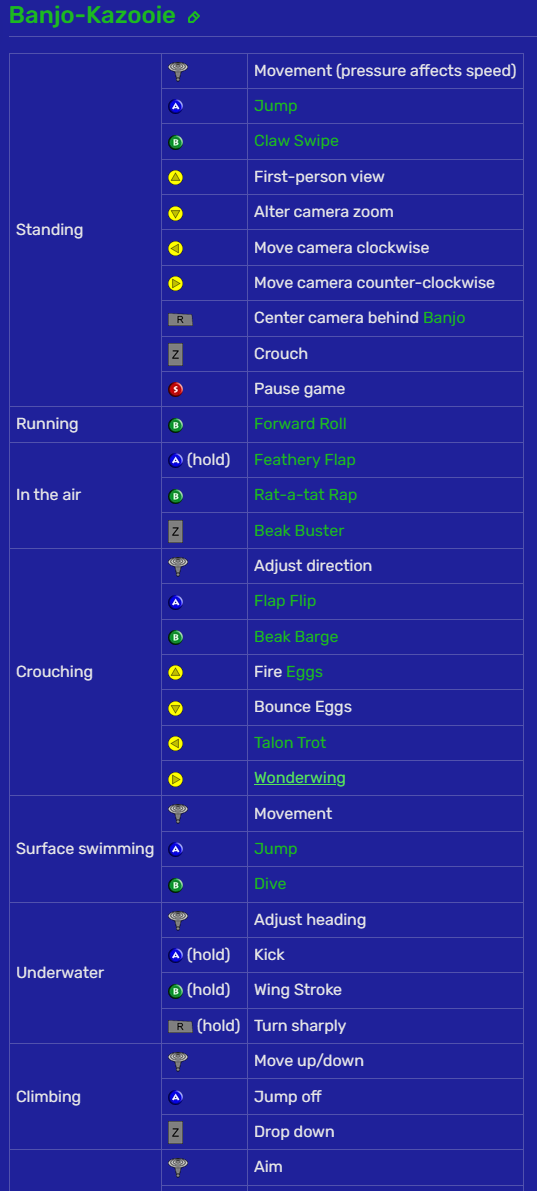Open the Feathery Flap link
Screen dimensions: 537x1191
tap(305, 460)
